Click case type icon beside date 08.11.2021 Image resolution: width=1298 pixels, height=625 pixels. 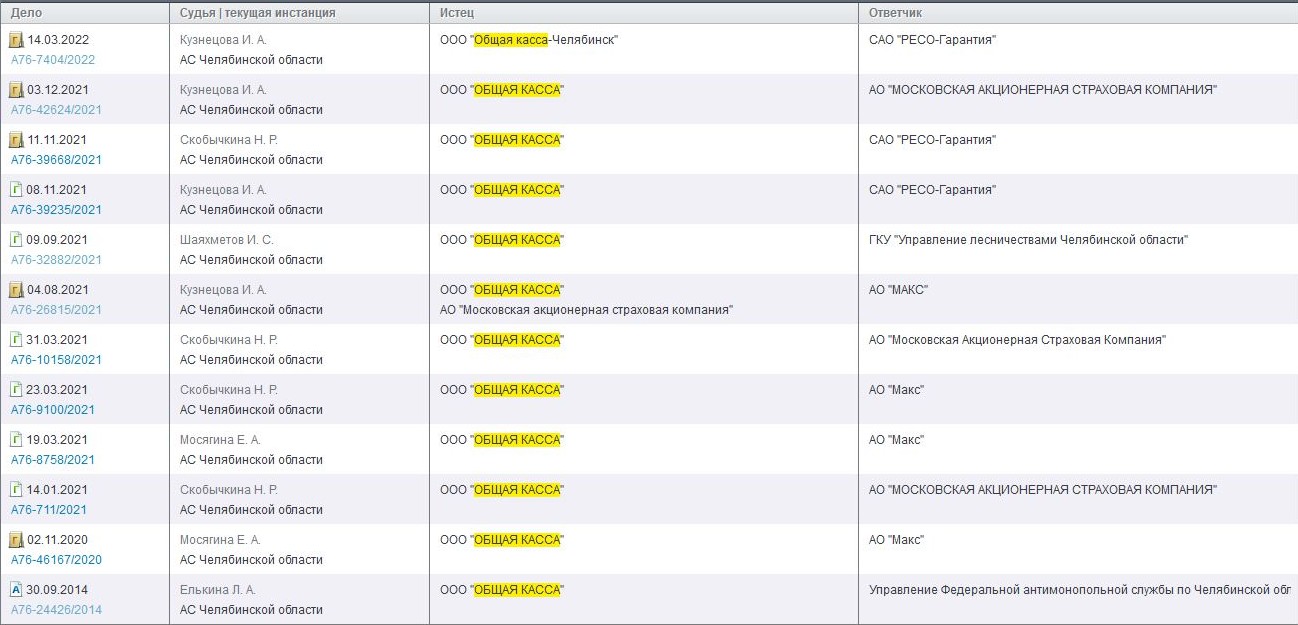point(16,190)
